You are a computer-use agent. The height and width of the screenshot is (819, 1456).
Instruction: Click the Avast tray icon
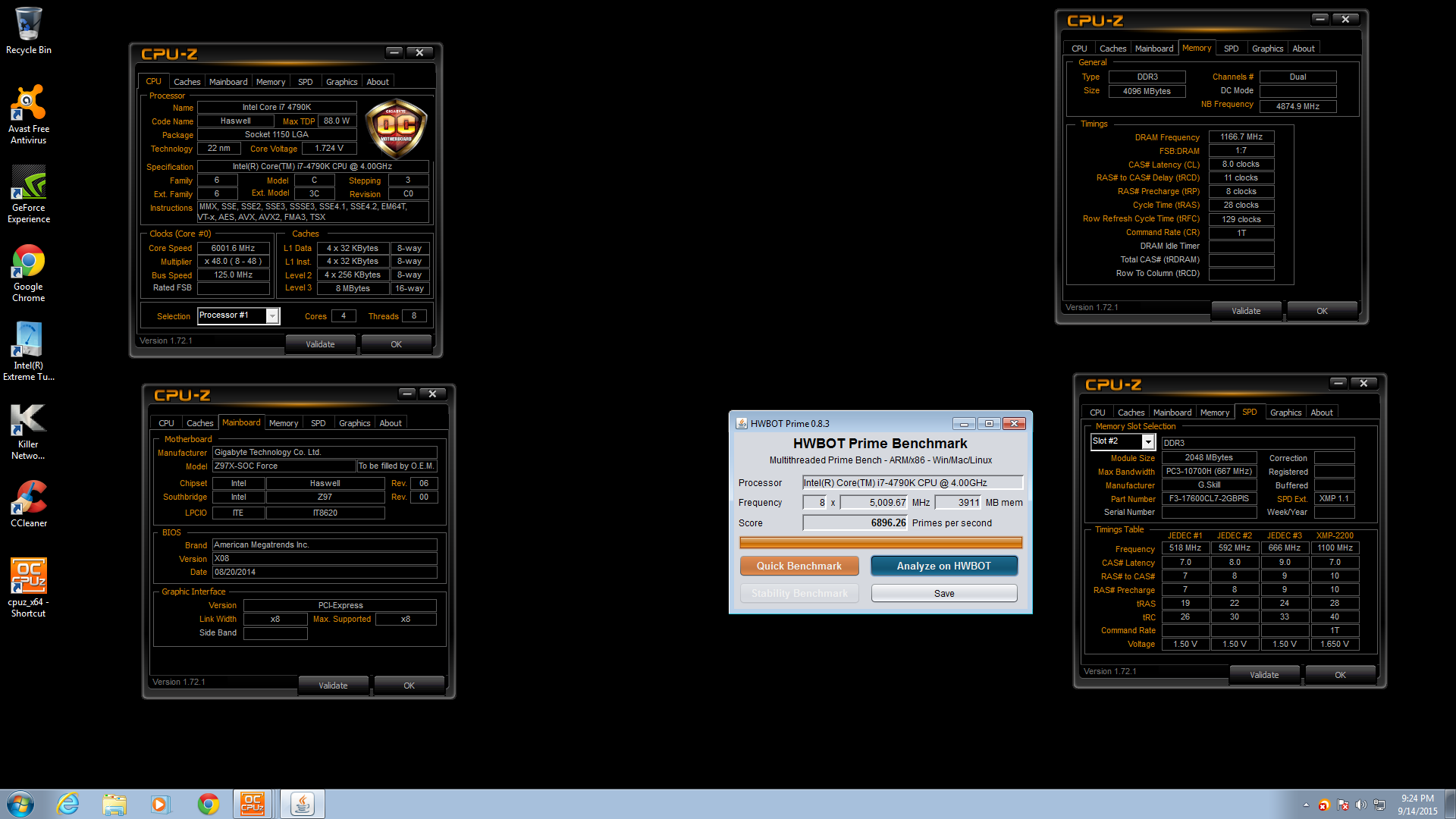coord(1324,805)
